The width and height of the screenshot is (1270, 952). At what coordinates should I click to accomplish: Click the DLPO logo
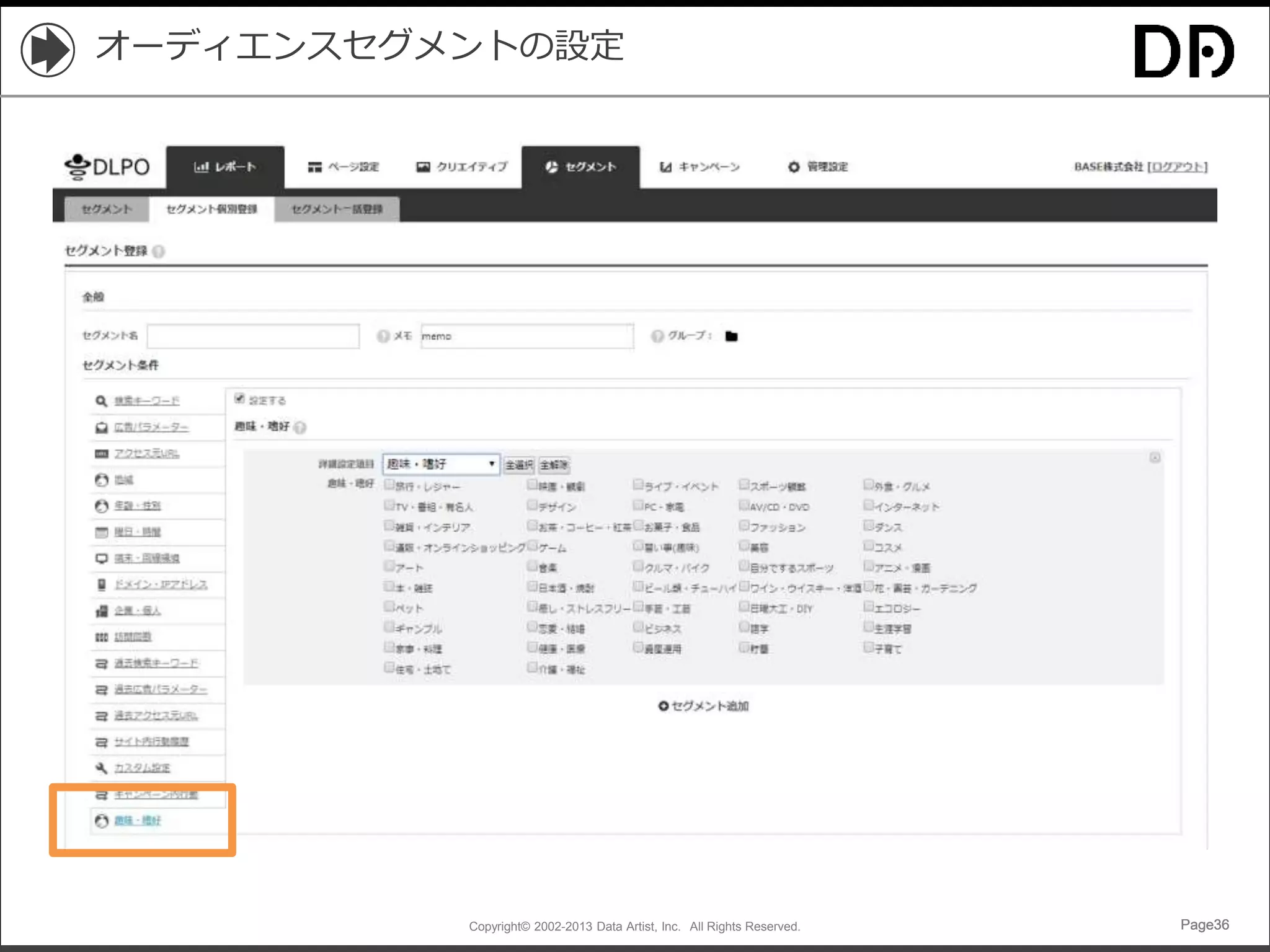click(107, 166)
